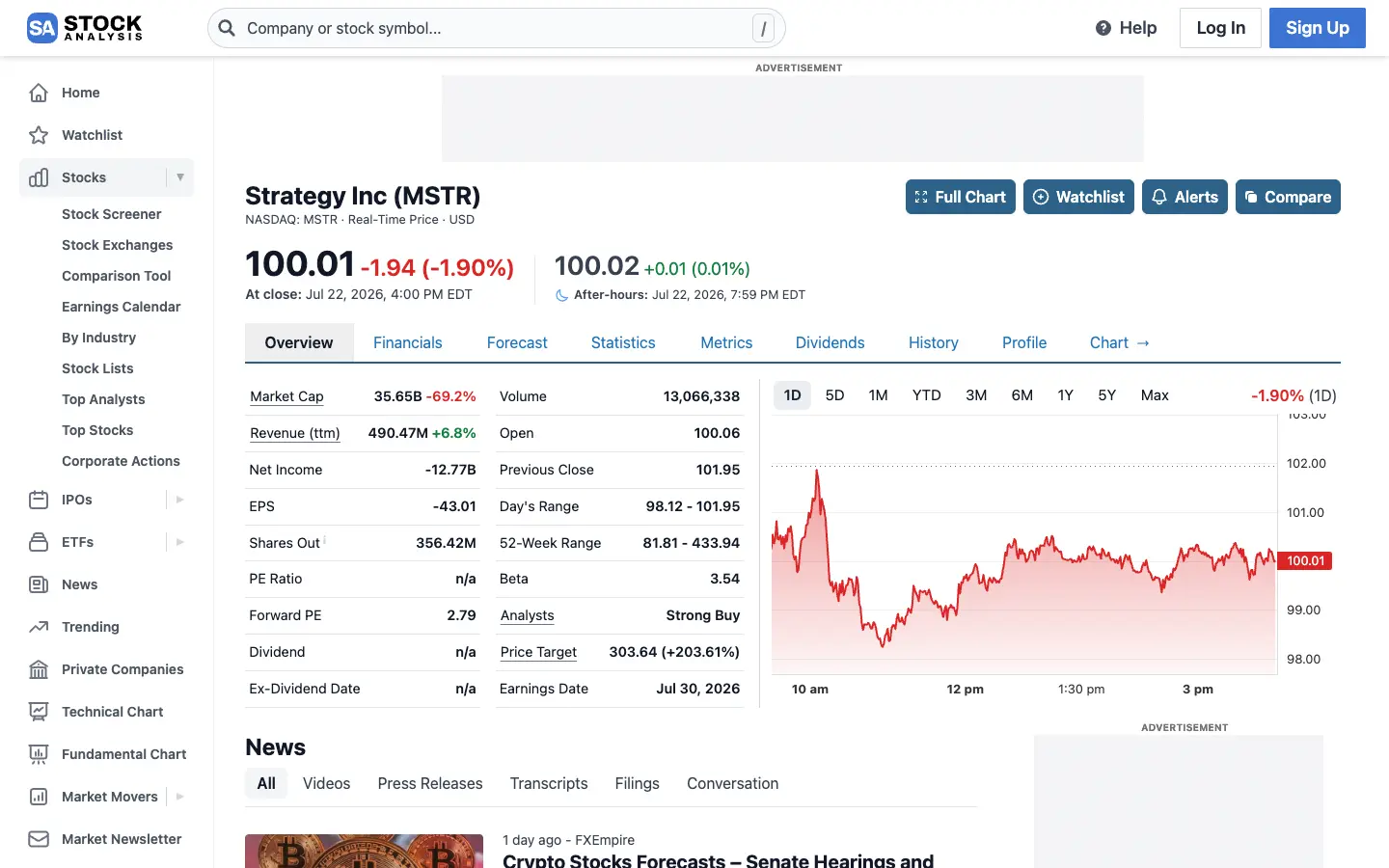
Task: Open Earnings Calendar in sidebar
Action: (122, 307)
